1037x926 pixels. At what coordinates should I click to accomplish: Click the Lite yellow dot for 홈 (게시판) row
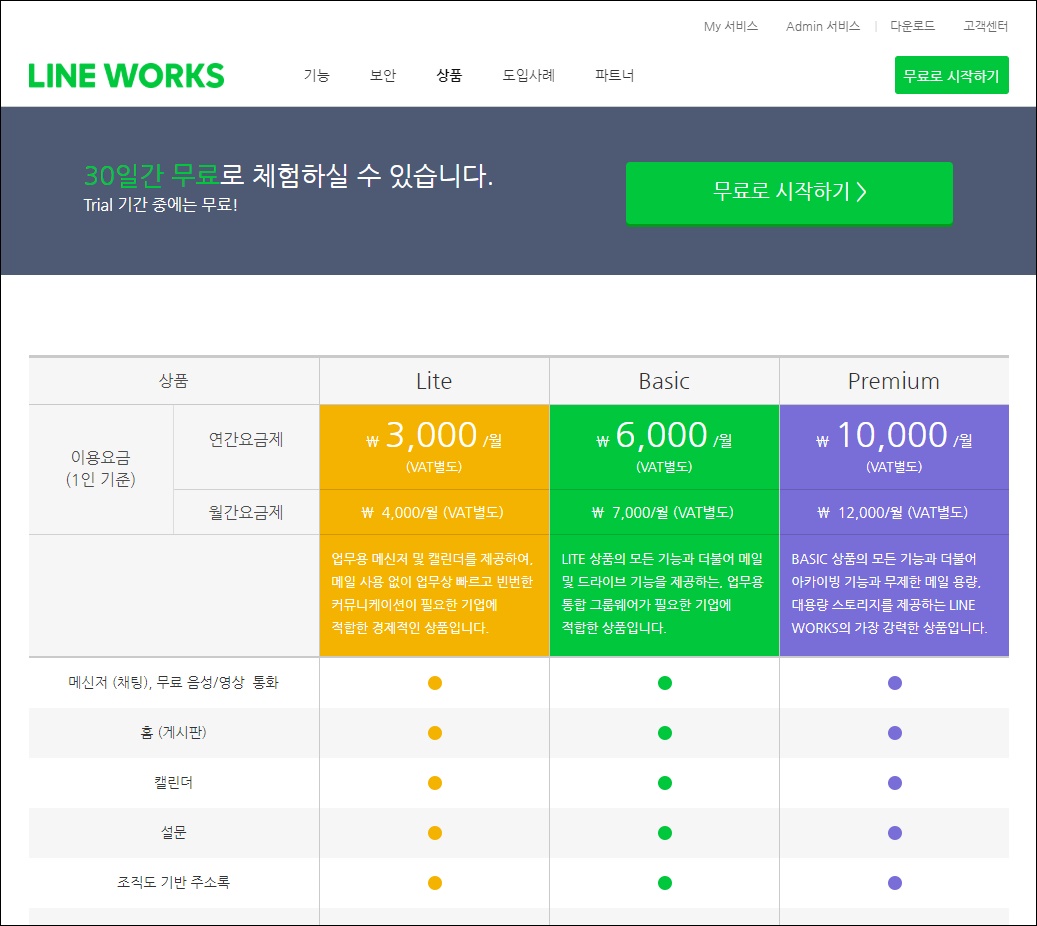[435, 733]
